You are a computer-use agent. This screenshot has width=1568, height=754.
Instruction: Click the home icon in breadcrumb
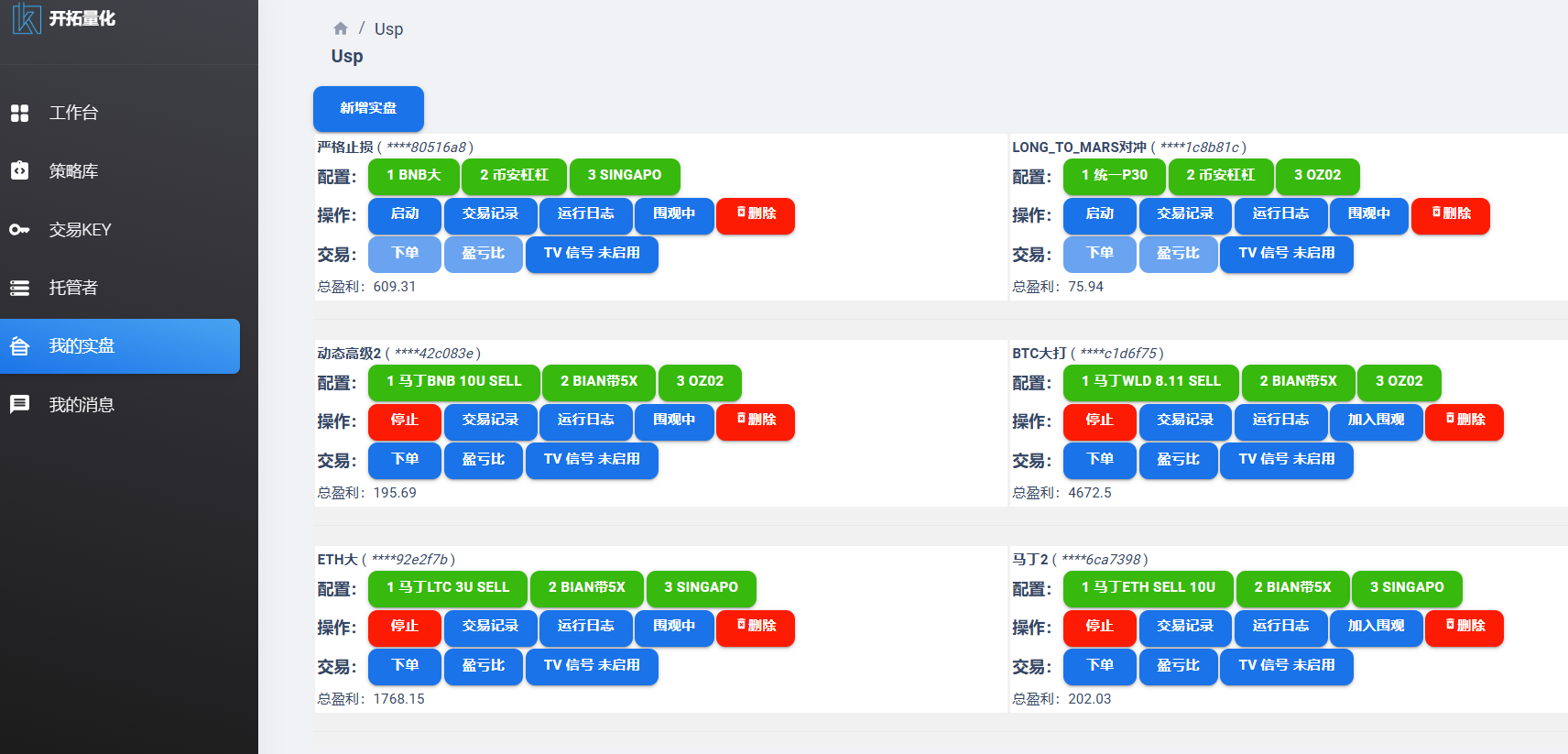(341, 28)
